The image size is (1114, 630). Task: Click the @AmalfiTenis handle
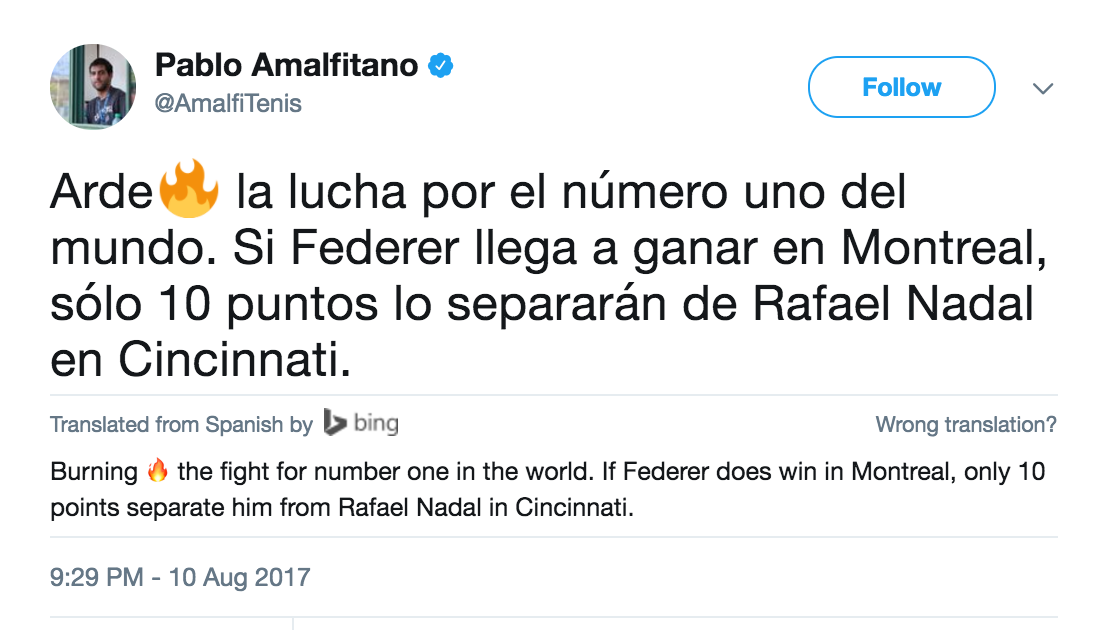click(228, 103)
